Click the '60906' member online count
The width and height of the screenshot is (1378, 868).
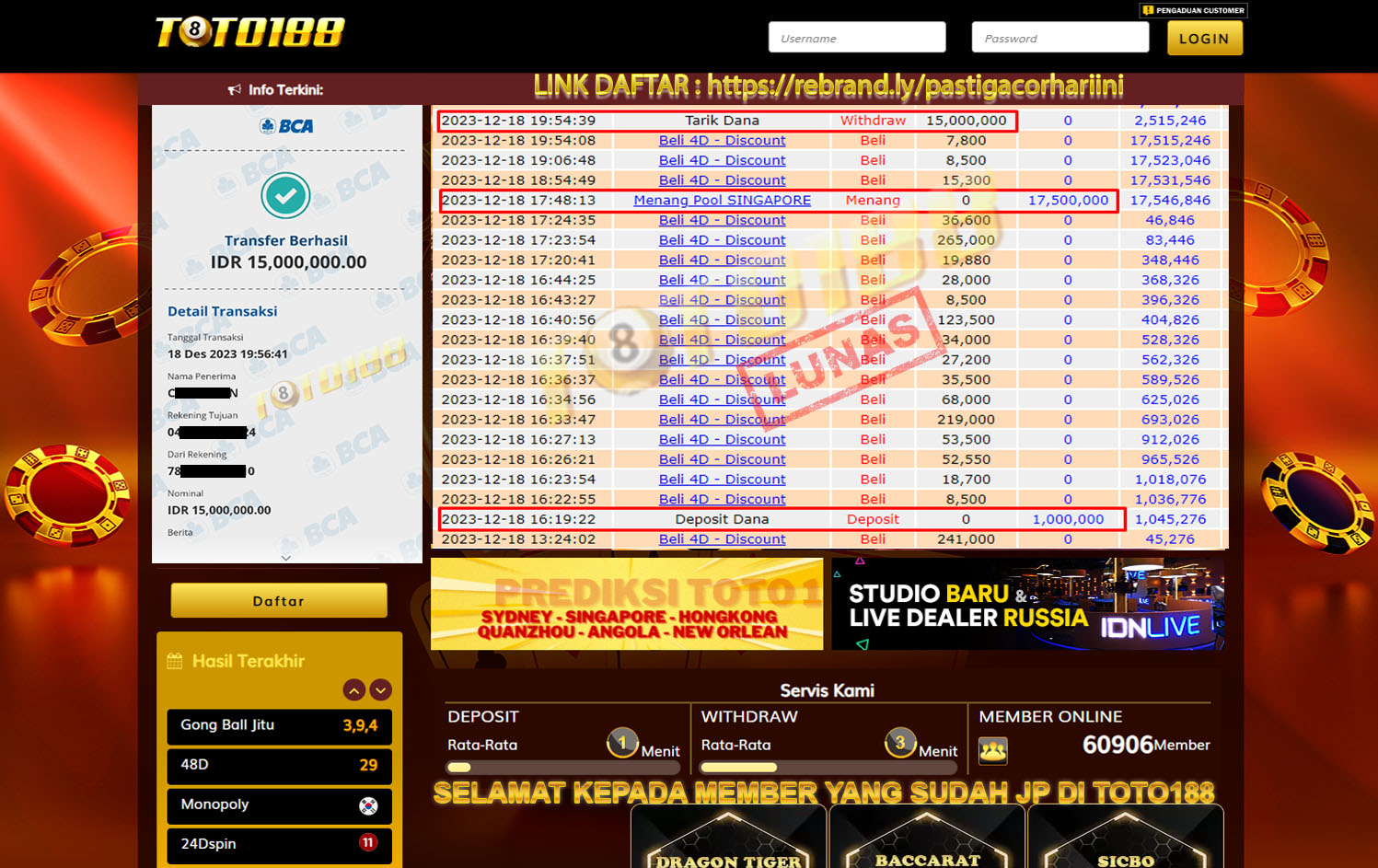pos(1117,745)
